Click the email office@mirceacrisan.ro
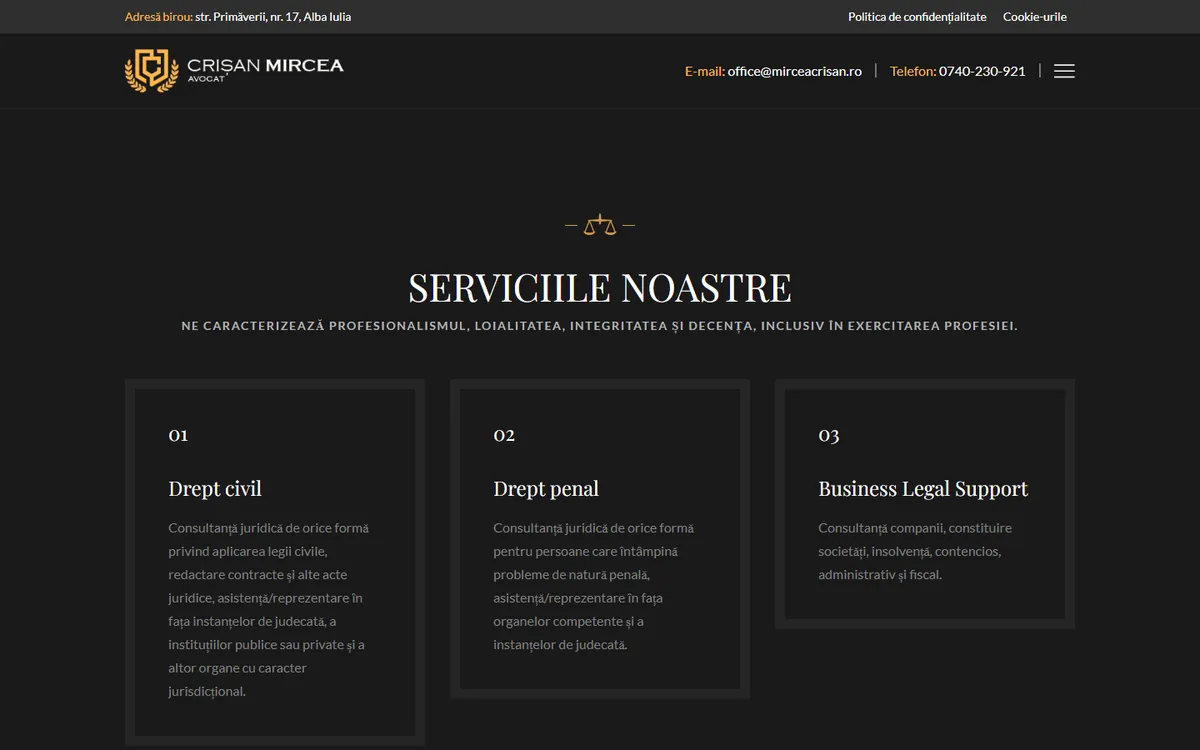 coord(795,71)
